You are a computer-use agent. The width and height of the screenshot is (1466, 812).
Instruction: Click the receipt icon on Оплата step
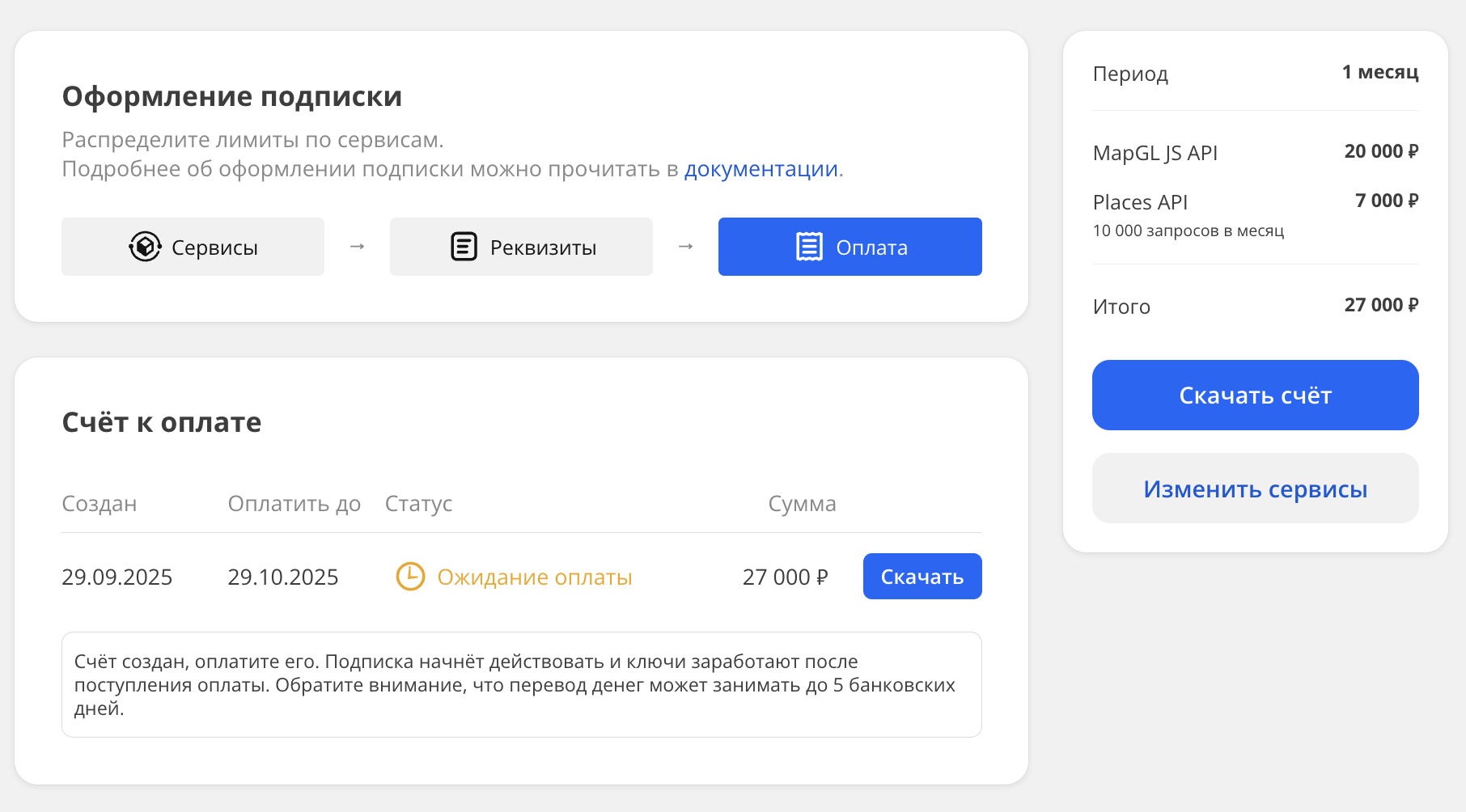coord(809,247)
